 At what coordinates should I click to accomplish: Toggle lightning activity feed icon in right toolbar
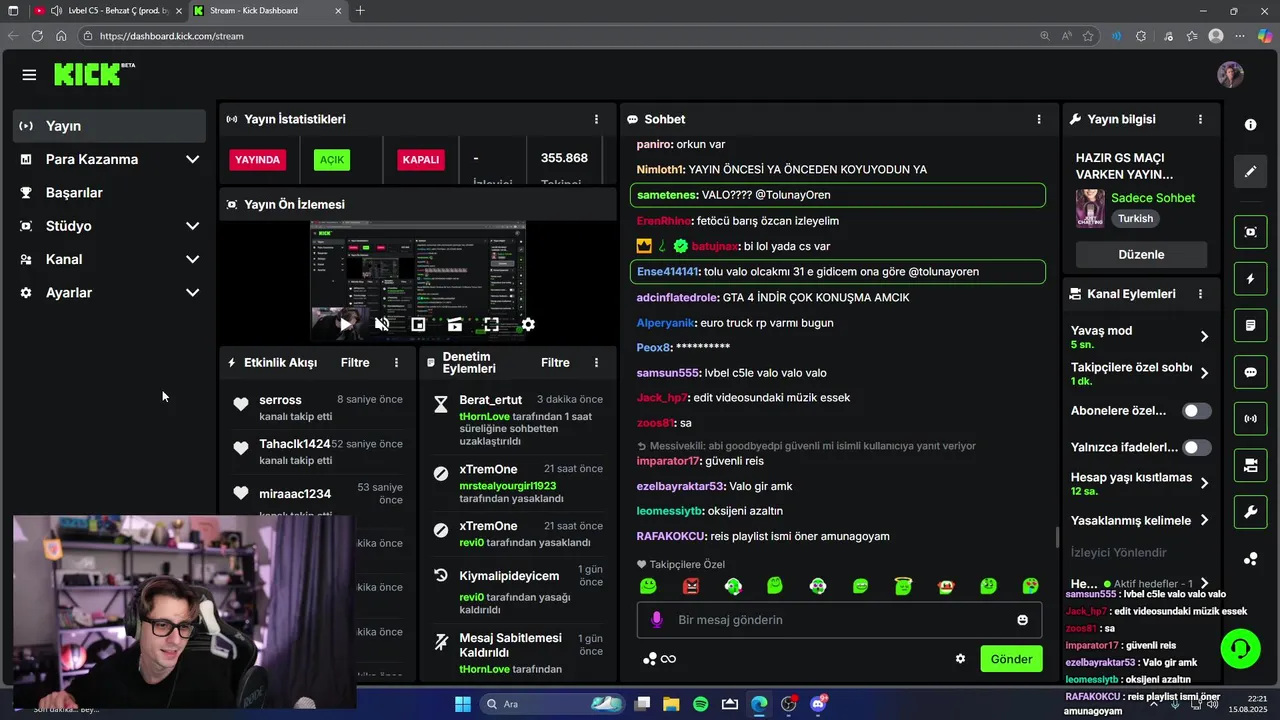[1251, 279]
